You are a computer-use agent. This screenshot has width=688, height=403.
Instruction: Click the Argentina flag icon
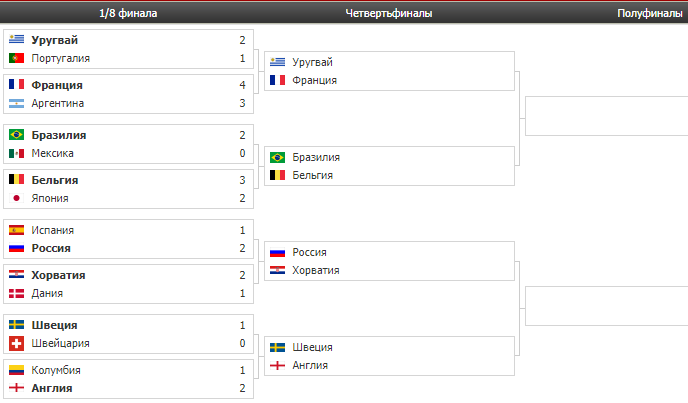click(17, 103)
